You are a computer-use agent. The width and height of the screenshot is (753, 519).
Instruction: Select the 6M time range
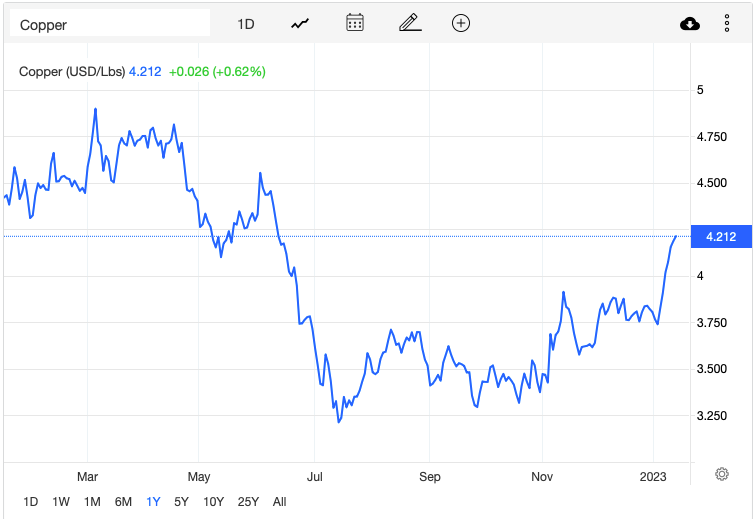point(123,502)
